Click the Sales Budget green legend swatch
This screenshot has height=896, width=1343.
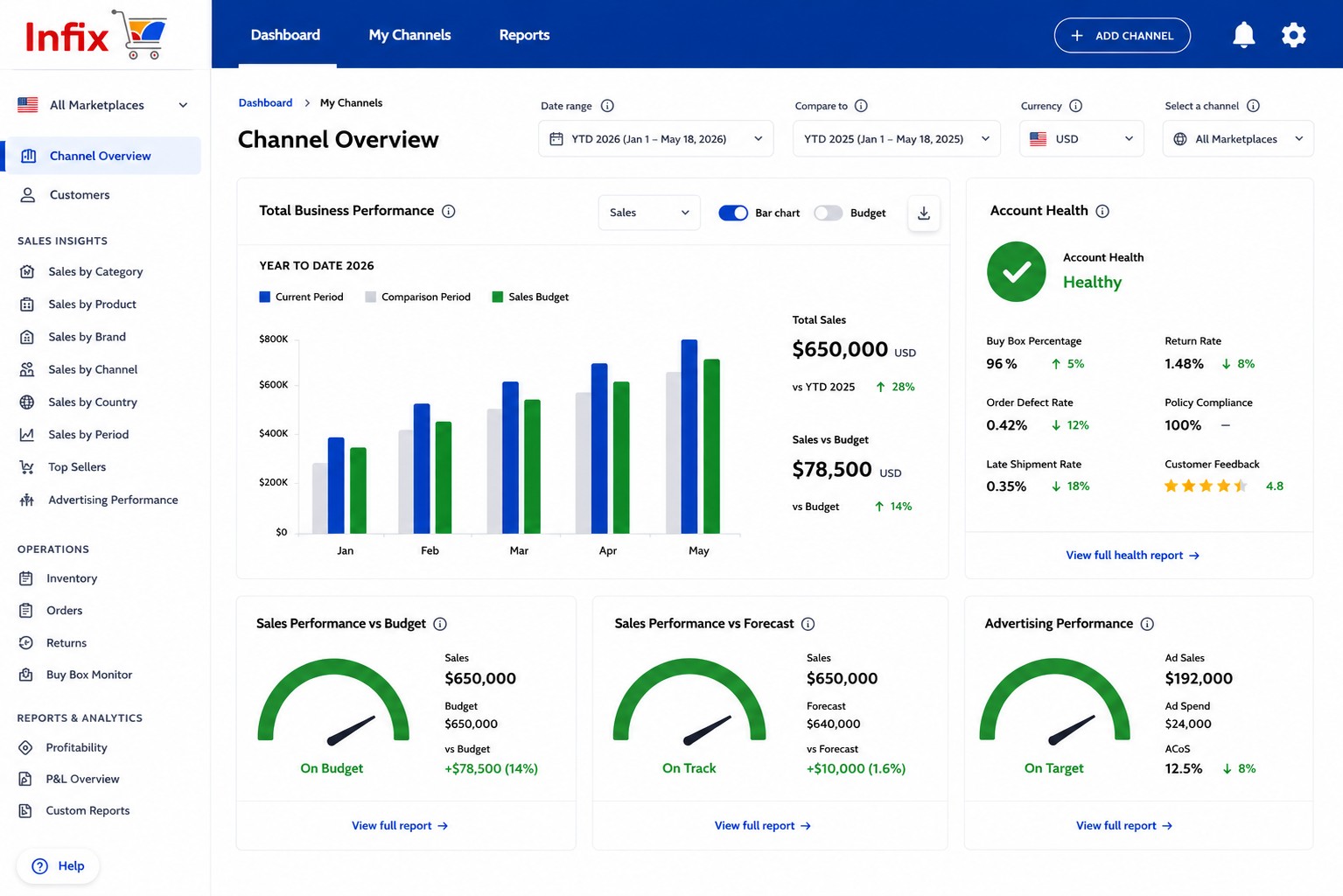click(498, 297)
